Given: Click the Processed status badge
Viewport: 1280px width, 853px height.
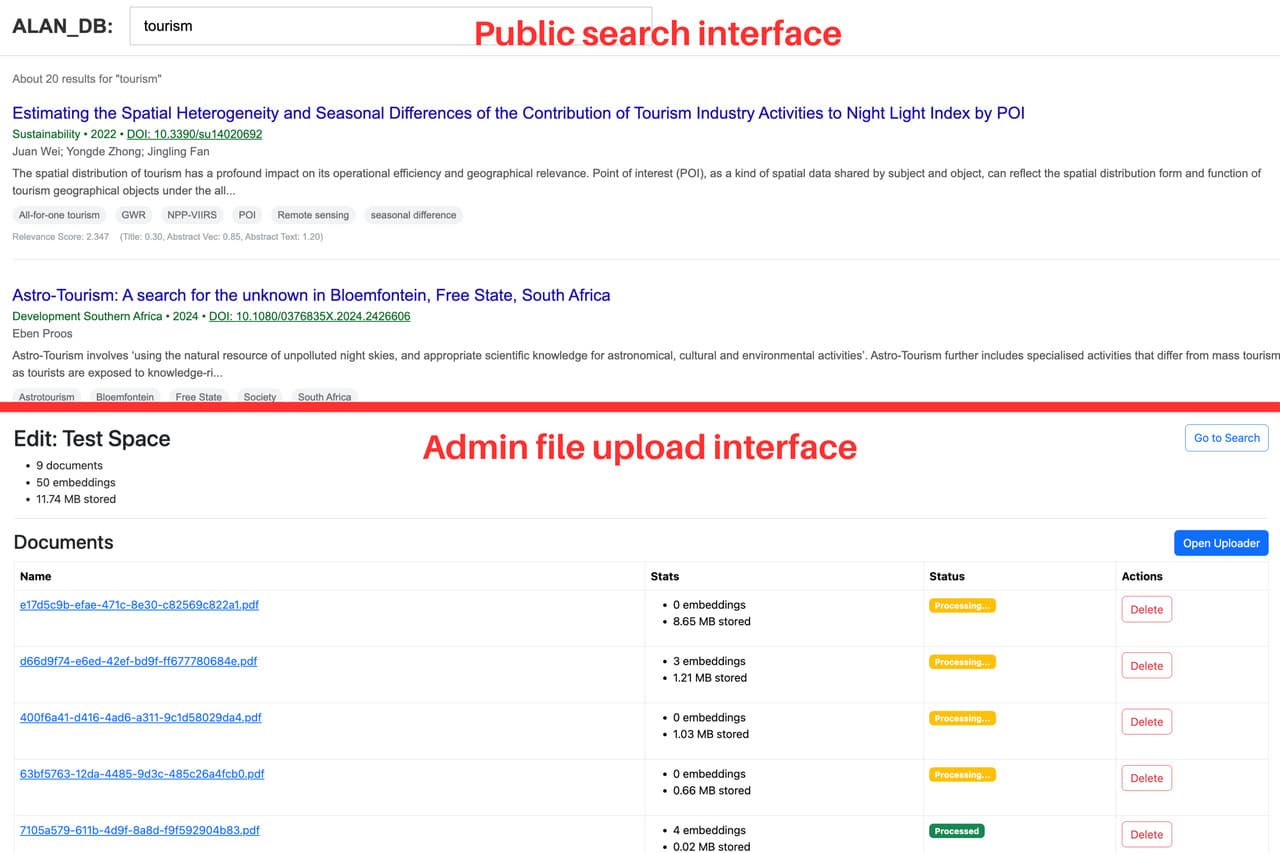Looking at the screenshot, I should click(956, 831).
